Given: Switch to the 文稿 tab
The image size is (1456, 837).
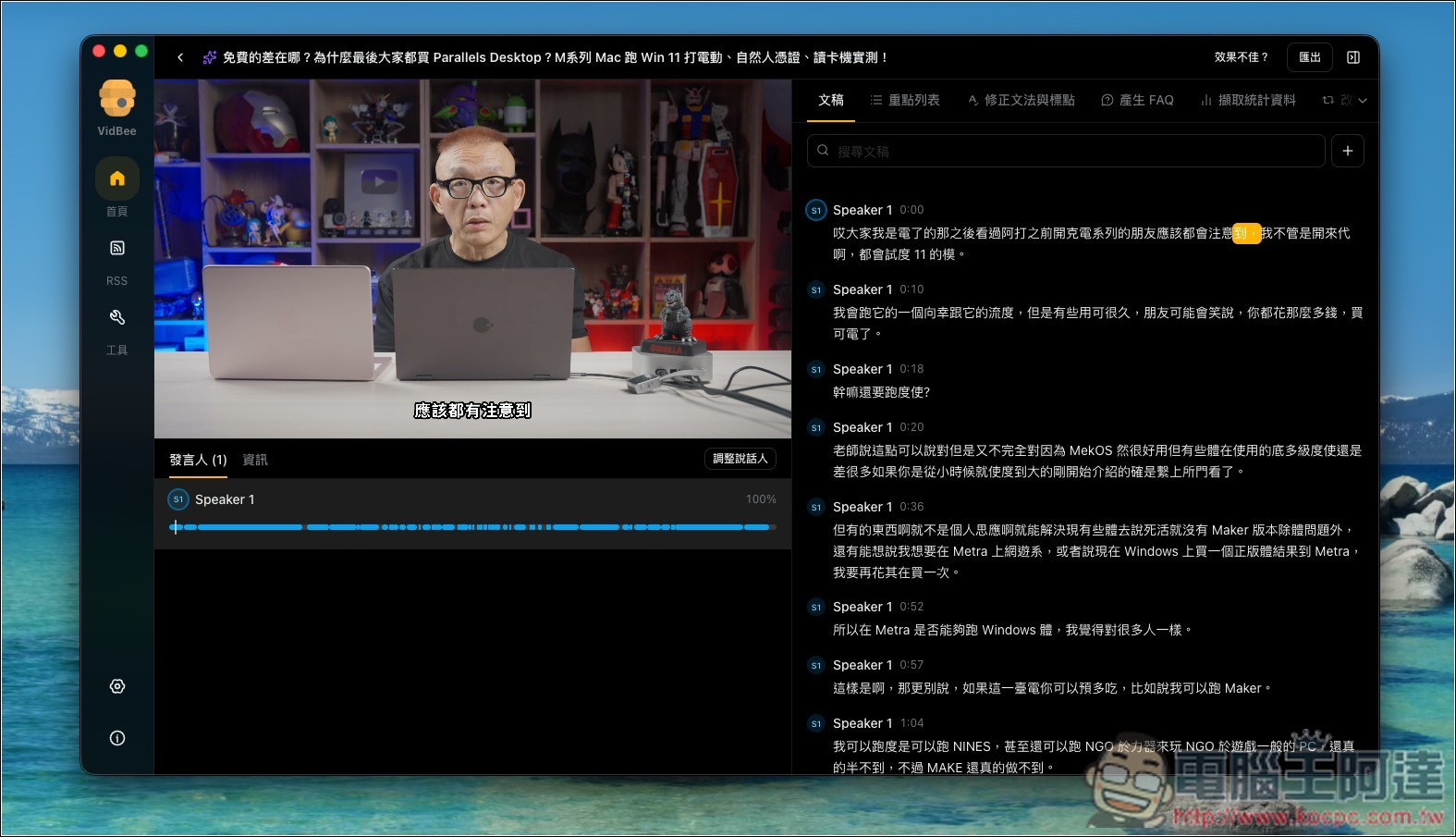Looking at the screenshot, I should (x=831, y=100).
